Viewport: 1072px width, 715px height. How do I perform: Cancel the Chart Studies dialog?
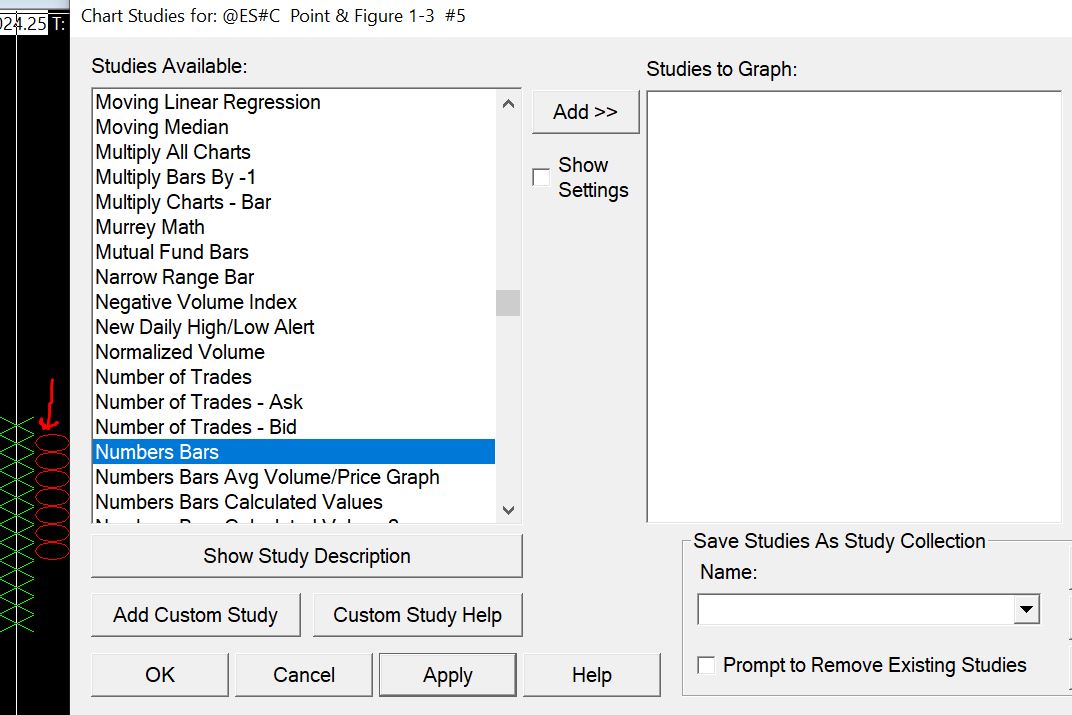pos(304,675)
